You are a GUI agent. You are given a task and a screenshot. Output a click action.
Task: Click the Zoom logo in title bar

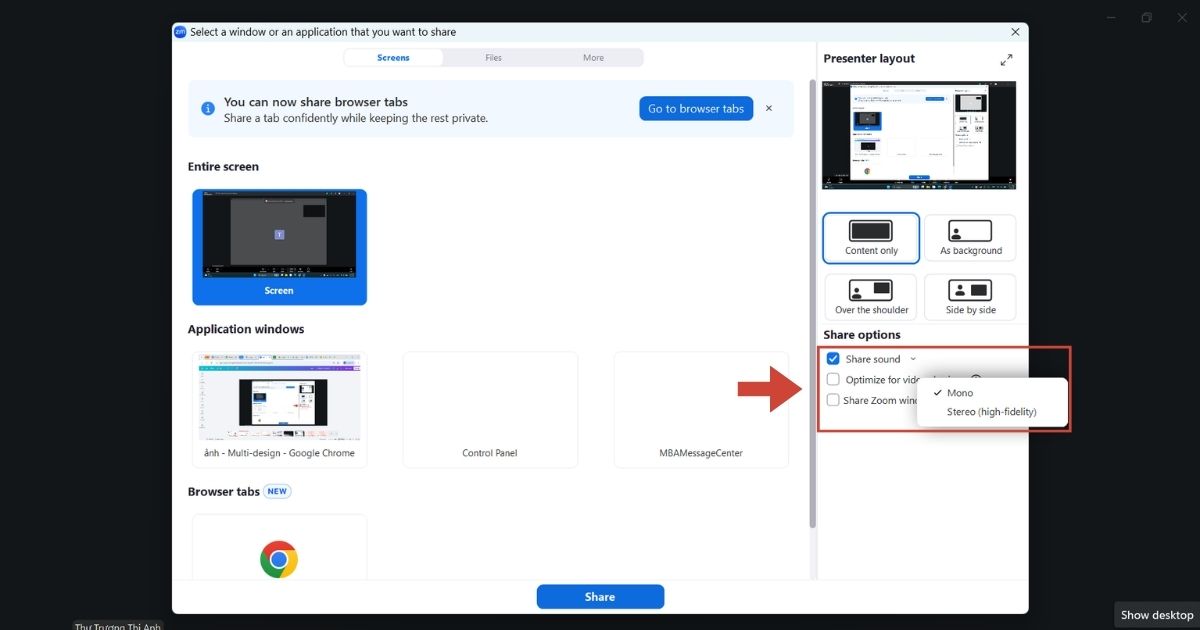click(x=180, y=32)
